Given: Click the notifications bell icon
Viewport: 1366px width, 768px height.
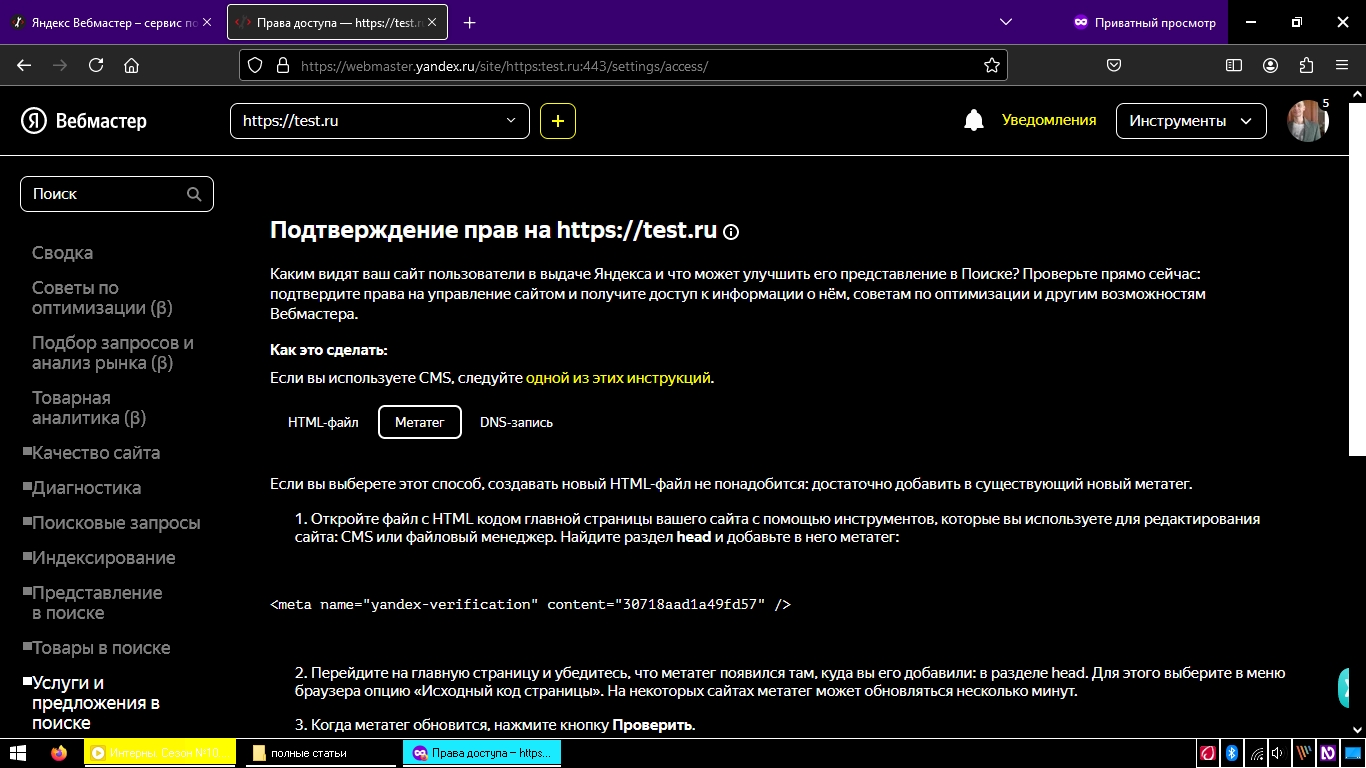Looking at the screenshot, I should (974, 121).
